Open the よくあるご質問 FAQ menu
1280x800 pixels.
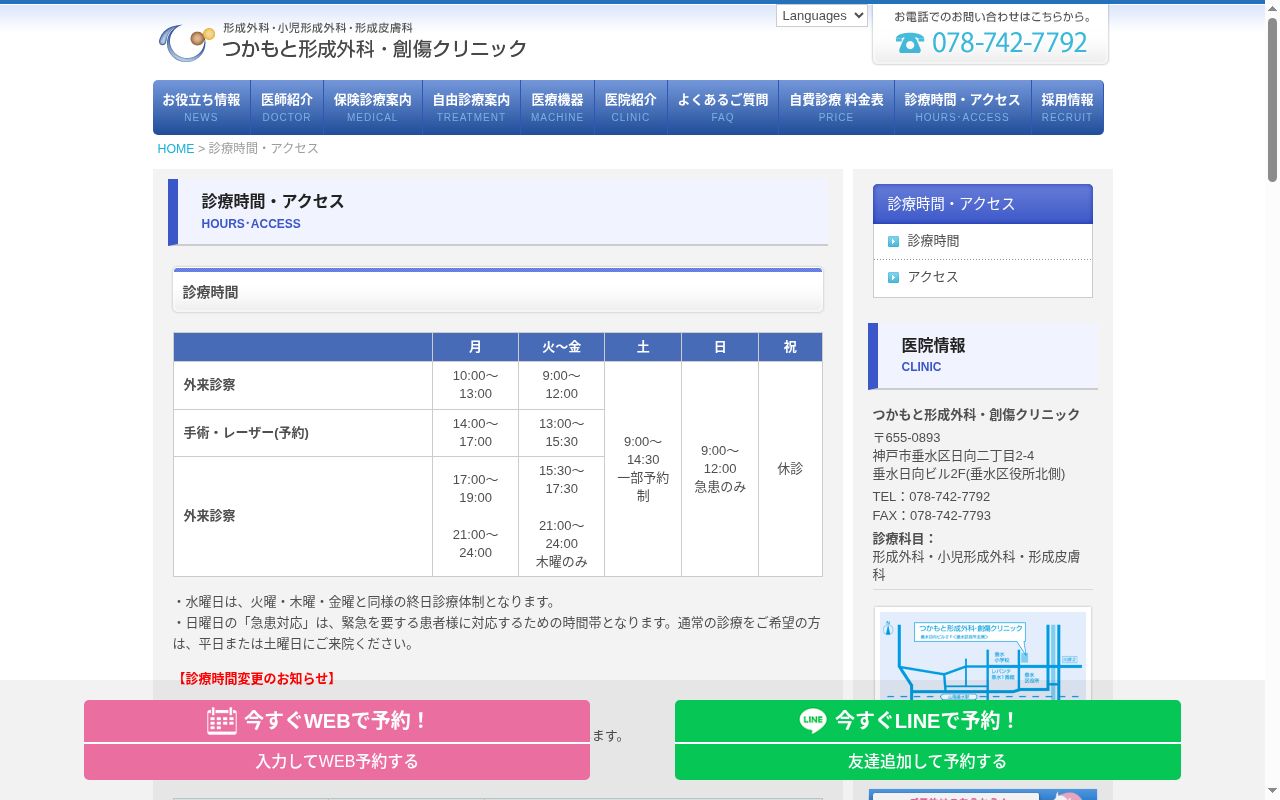pos(723,107)
